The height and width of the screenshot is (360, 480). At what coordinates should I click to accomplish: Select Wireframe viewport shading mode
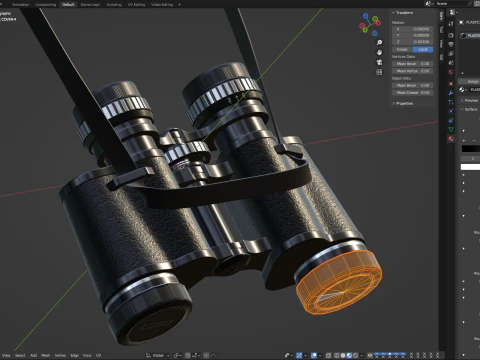click(x=336, y=355)
